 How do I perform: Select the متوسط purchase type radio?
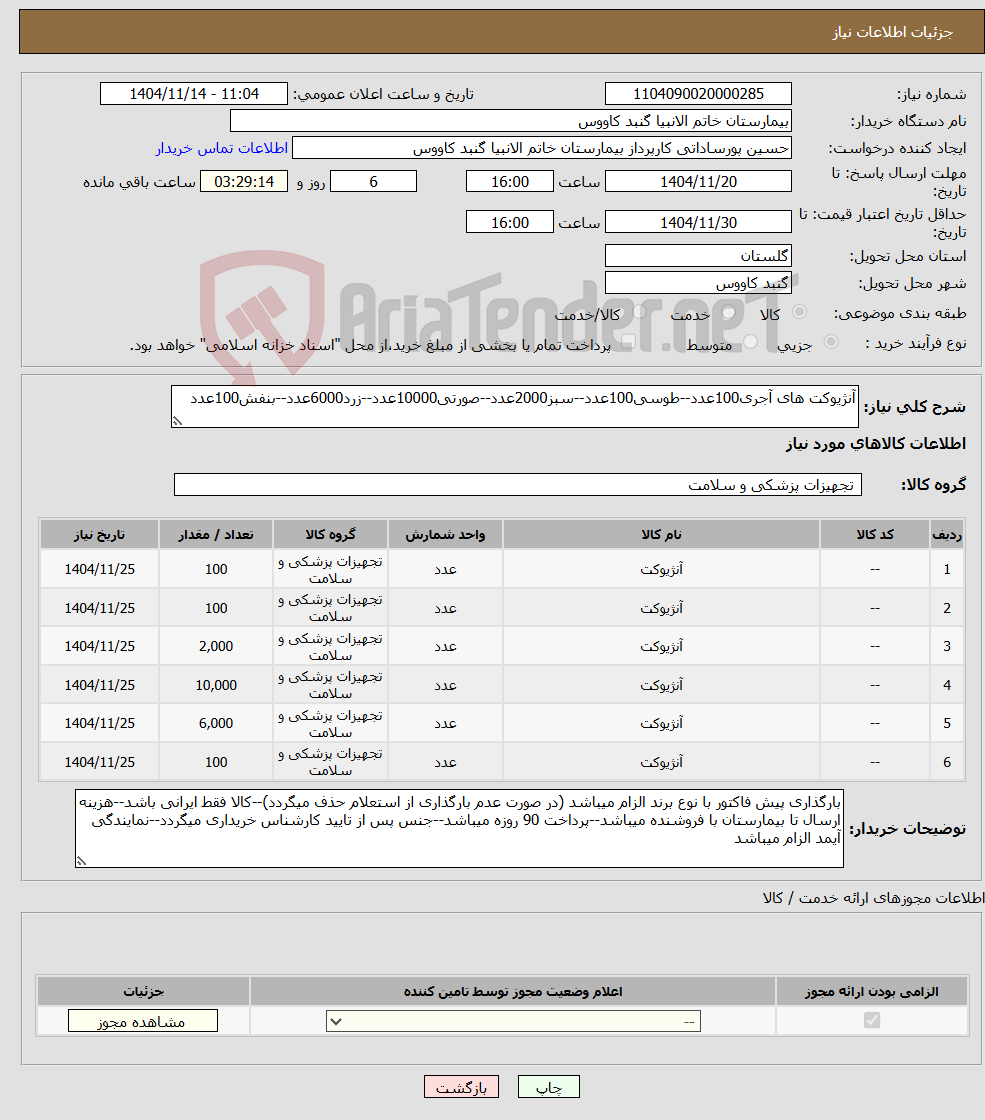pyautogui.click(x=751, y=343)
